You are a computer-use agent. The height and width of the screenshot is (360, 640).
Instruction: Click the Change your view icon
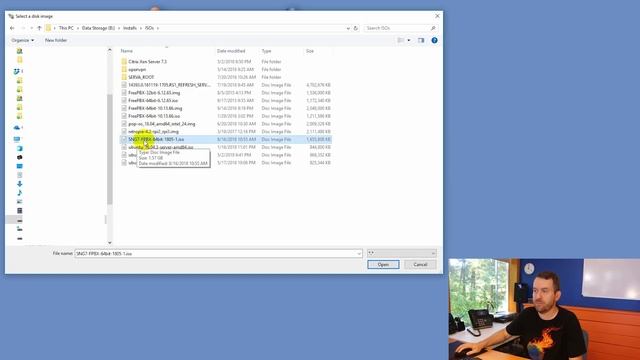click(401, 40)
